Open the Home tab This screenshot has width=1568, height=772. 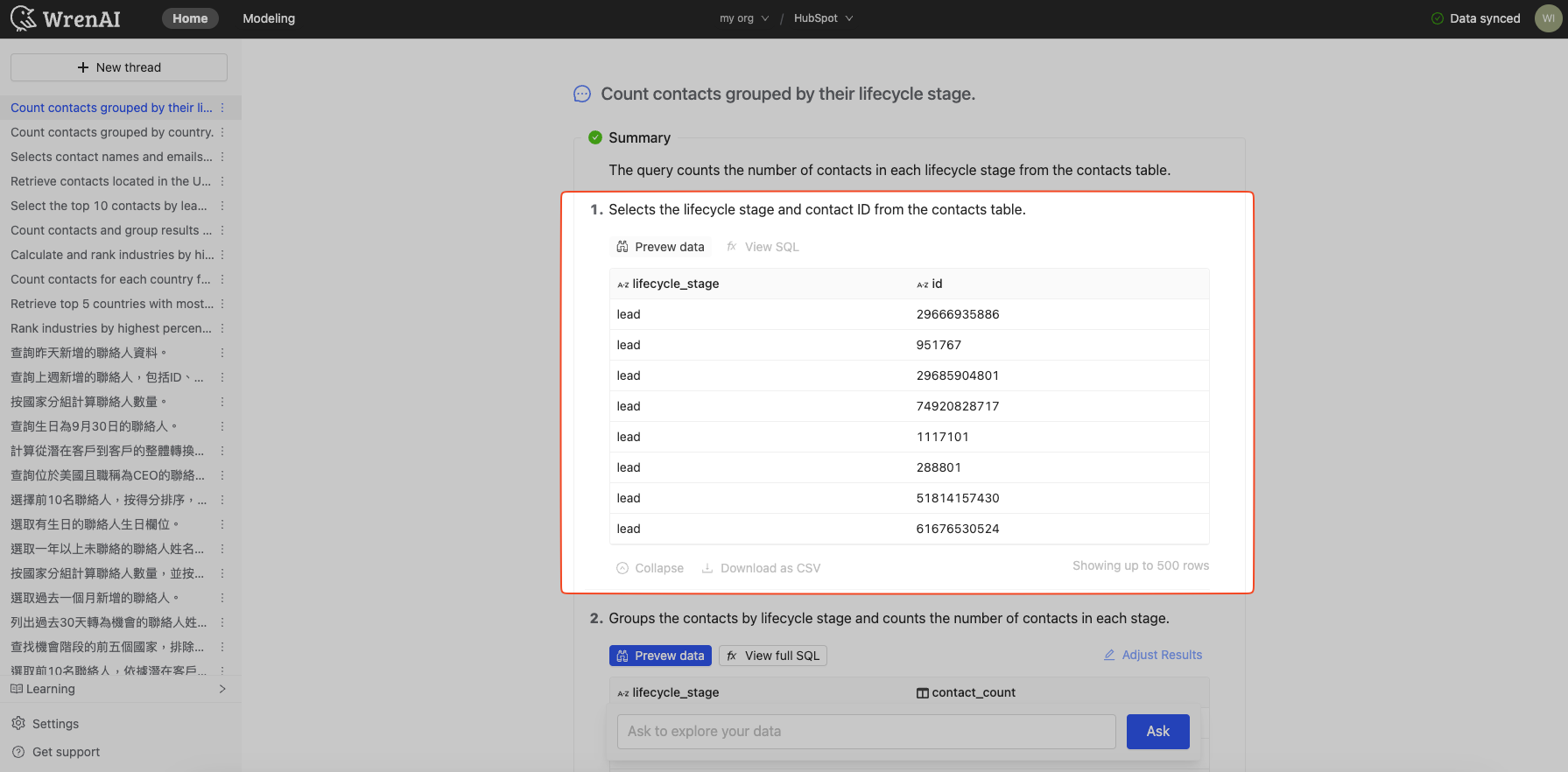[x=190, y=18]
